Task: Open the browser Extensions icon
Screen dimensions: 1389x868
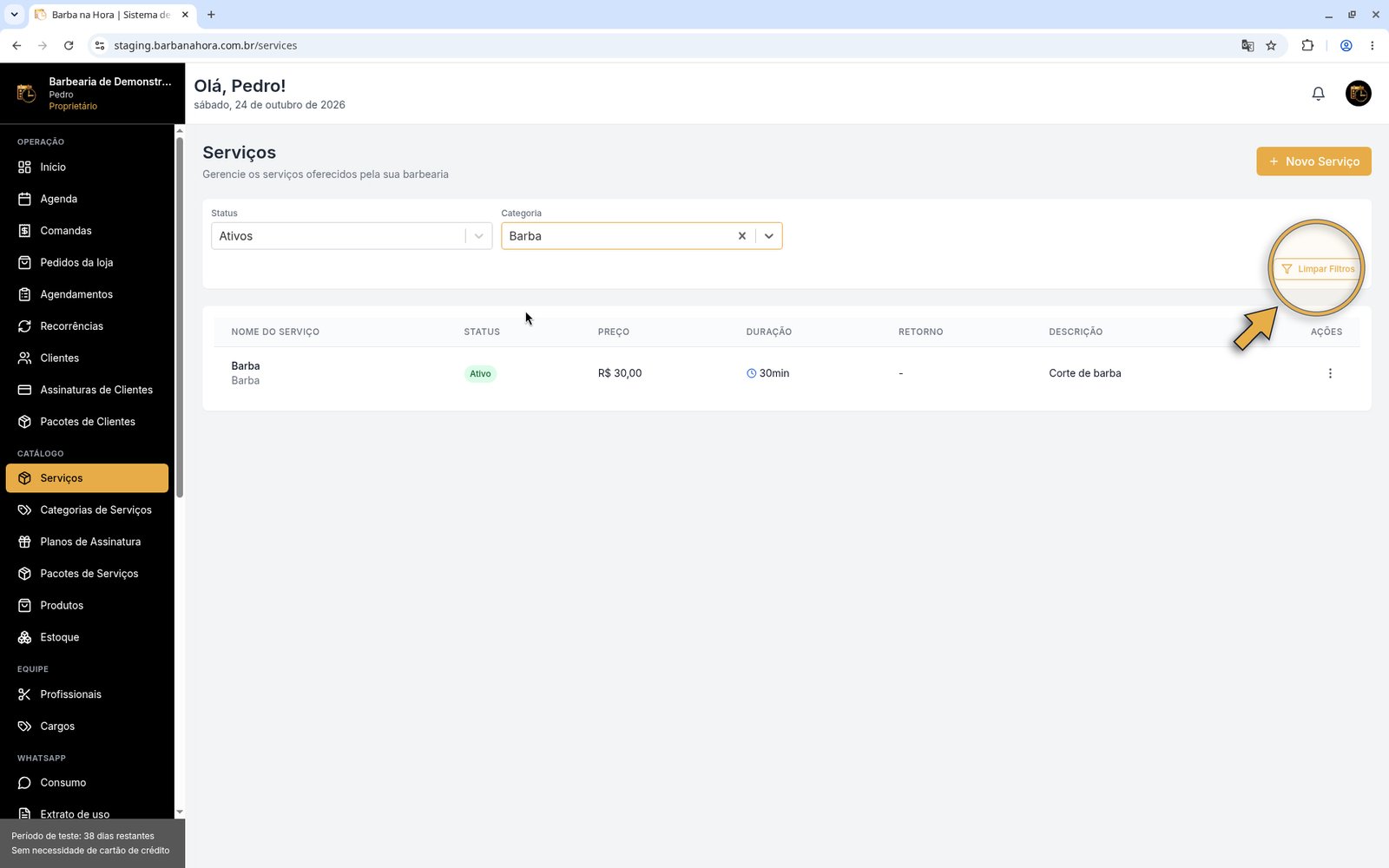Action: (x=1307, y=46)
